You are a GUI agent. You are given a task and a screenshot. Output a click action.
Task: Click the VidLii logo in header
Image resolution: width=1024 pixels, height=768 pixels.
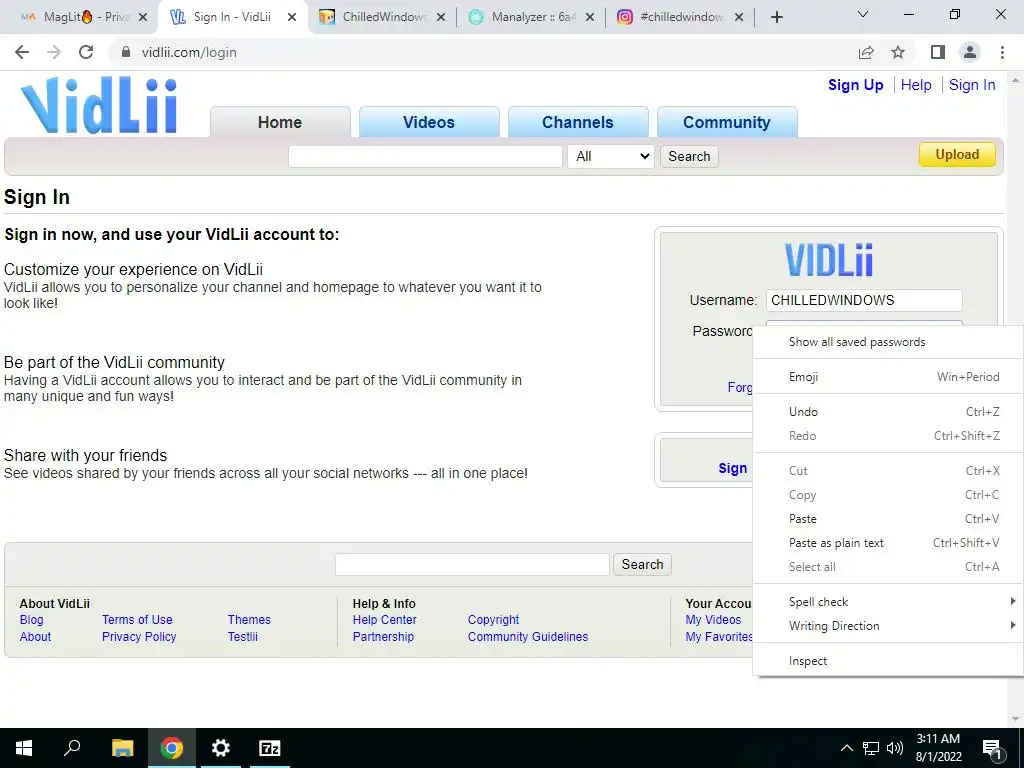[x=99, y=105]
